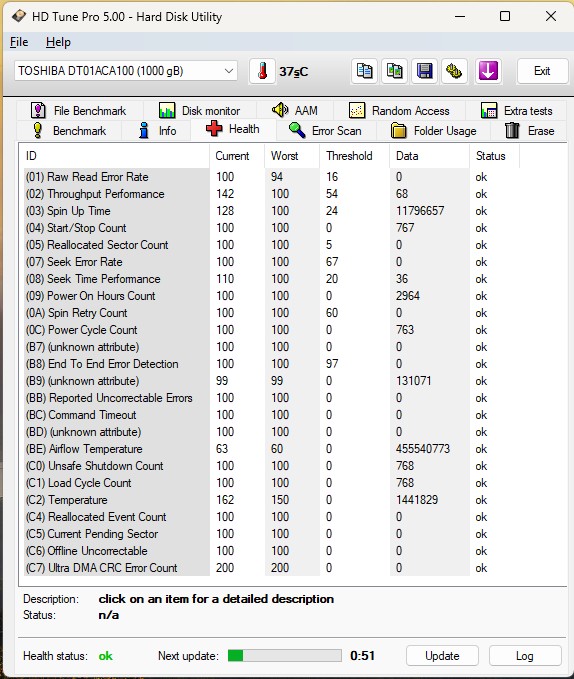Click the HD Tune Pro title bar icon

[18, 16]
